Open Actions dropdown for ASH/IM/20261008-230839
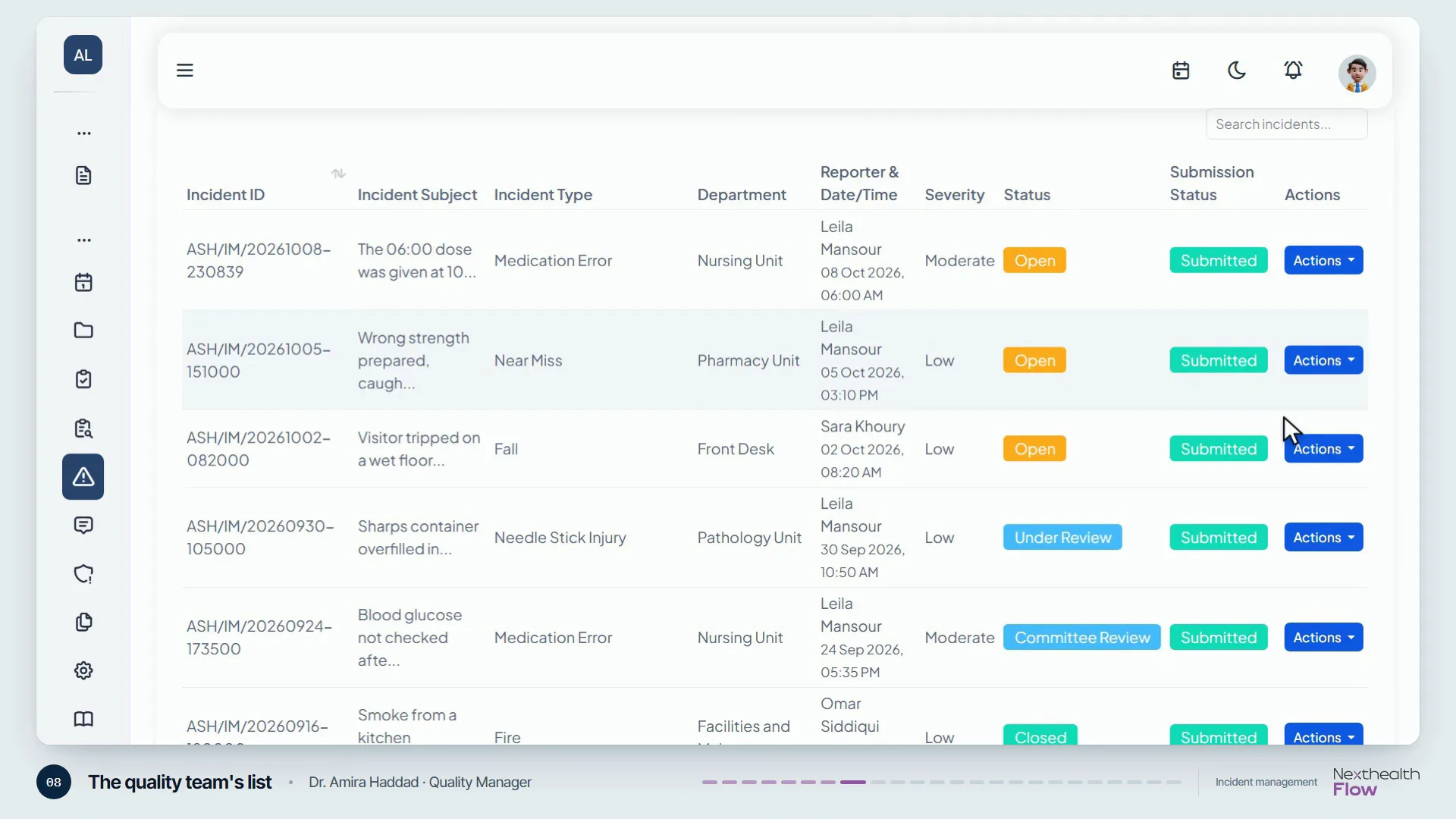Image resolution: width=1456 pixels, height=819 pixels. [x=1323, y=260]
